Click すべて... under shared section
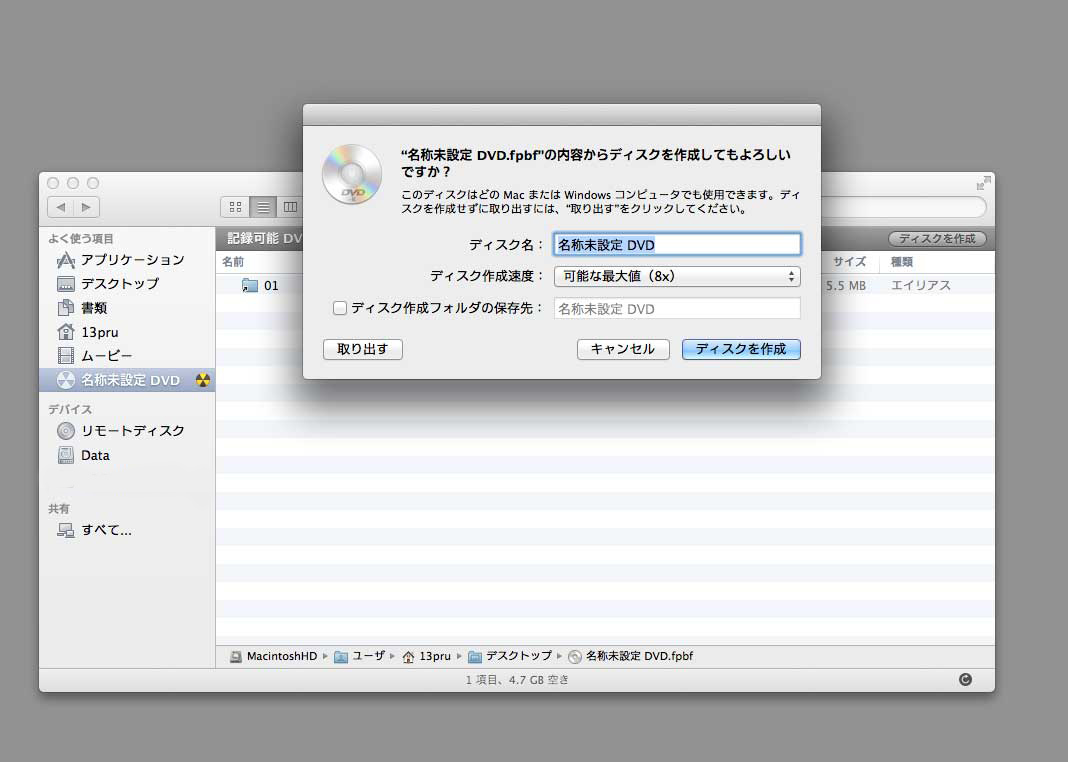This screenshot has width=1068, height=762. click(x=106, y=530)
